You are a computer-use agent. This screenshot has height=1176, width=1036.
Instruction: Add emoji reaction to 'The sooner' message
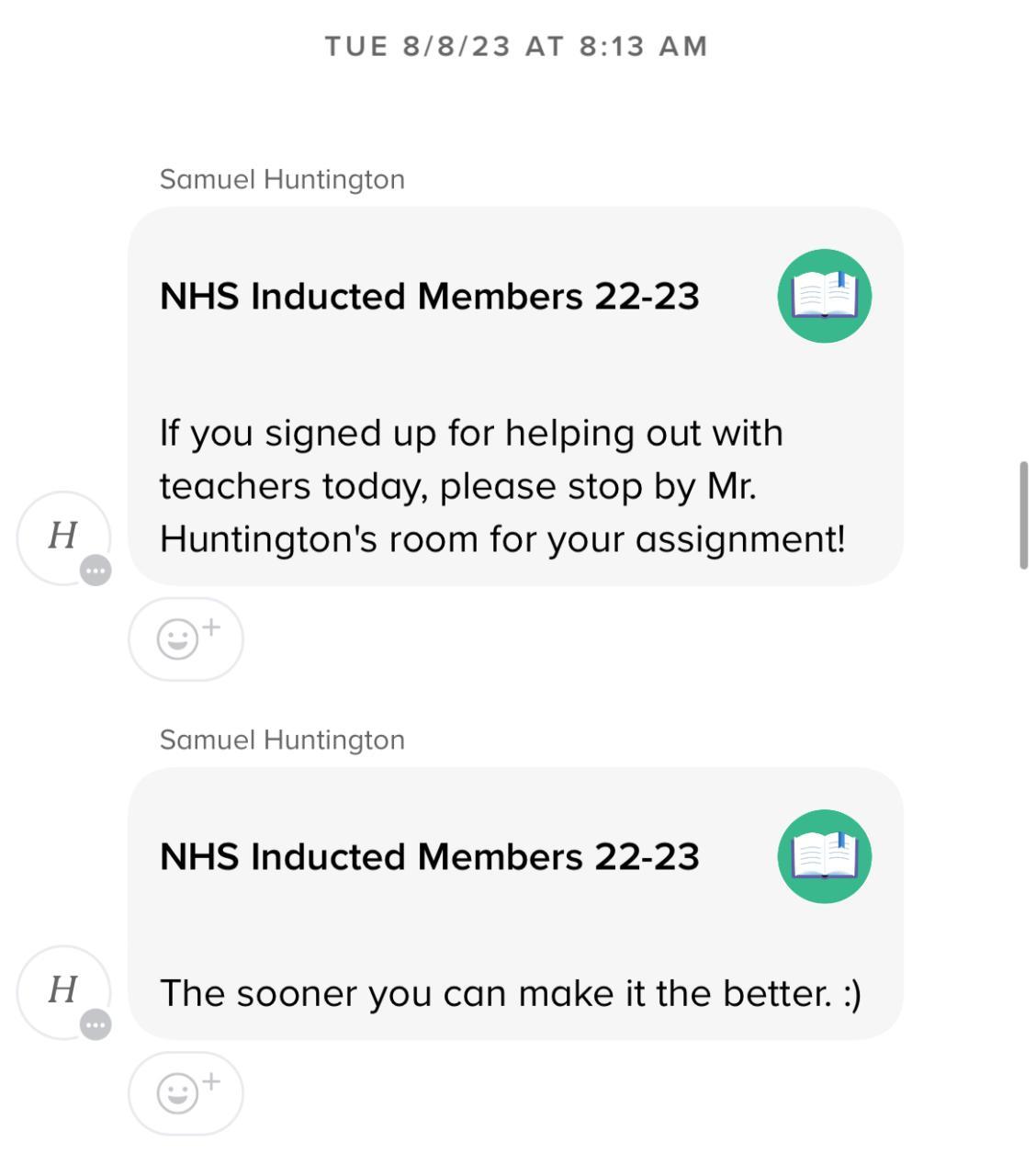186,1093
